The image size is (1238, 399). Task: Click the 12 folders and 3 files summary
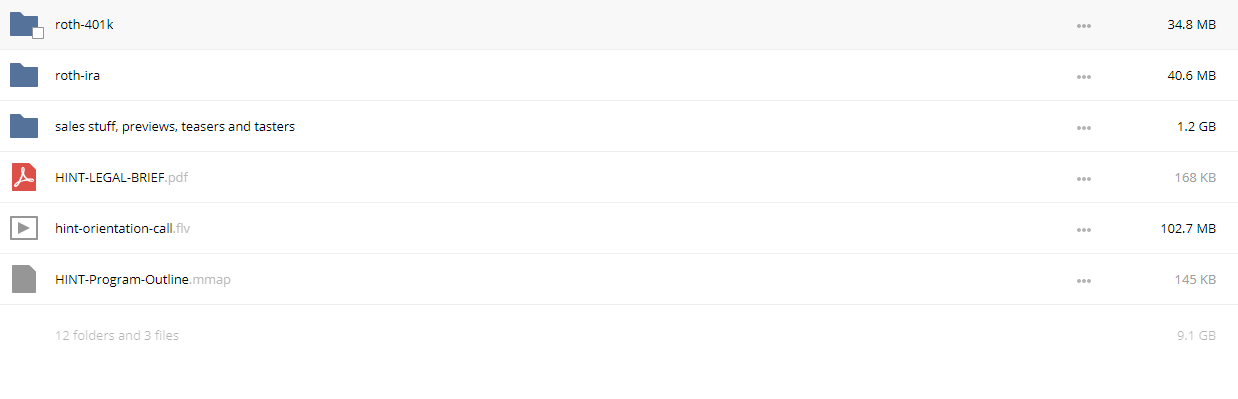[x=117, y=336]
